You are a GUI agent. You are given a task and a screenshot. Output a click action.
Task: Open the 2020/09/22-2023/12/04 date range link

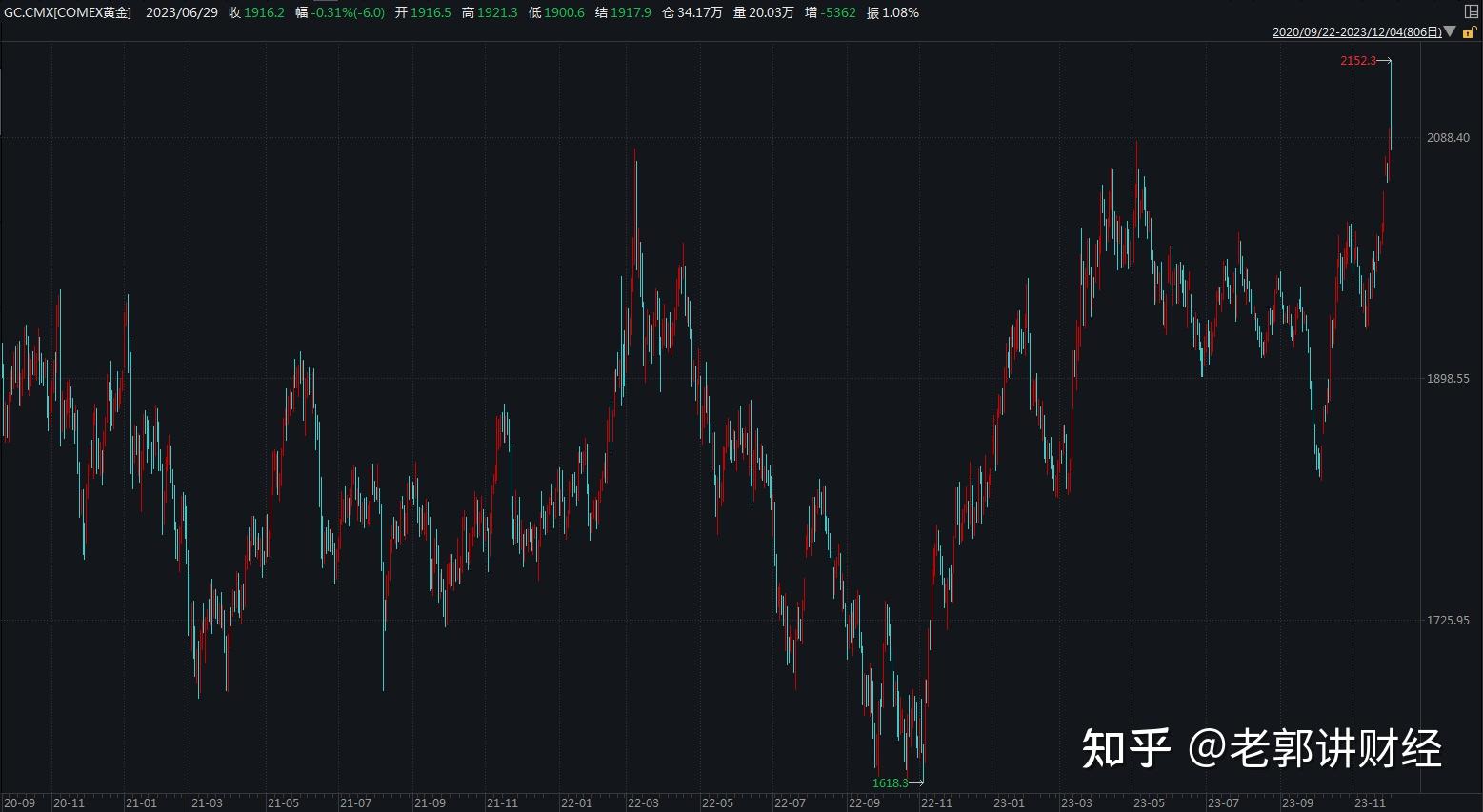coord(1357,32)
